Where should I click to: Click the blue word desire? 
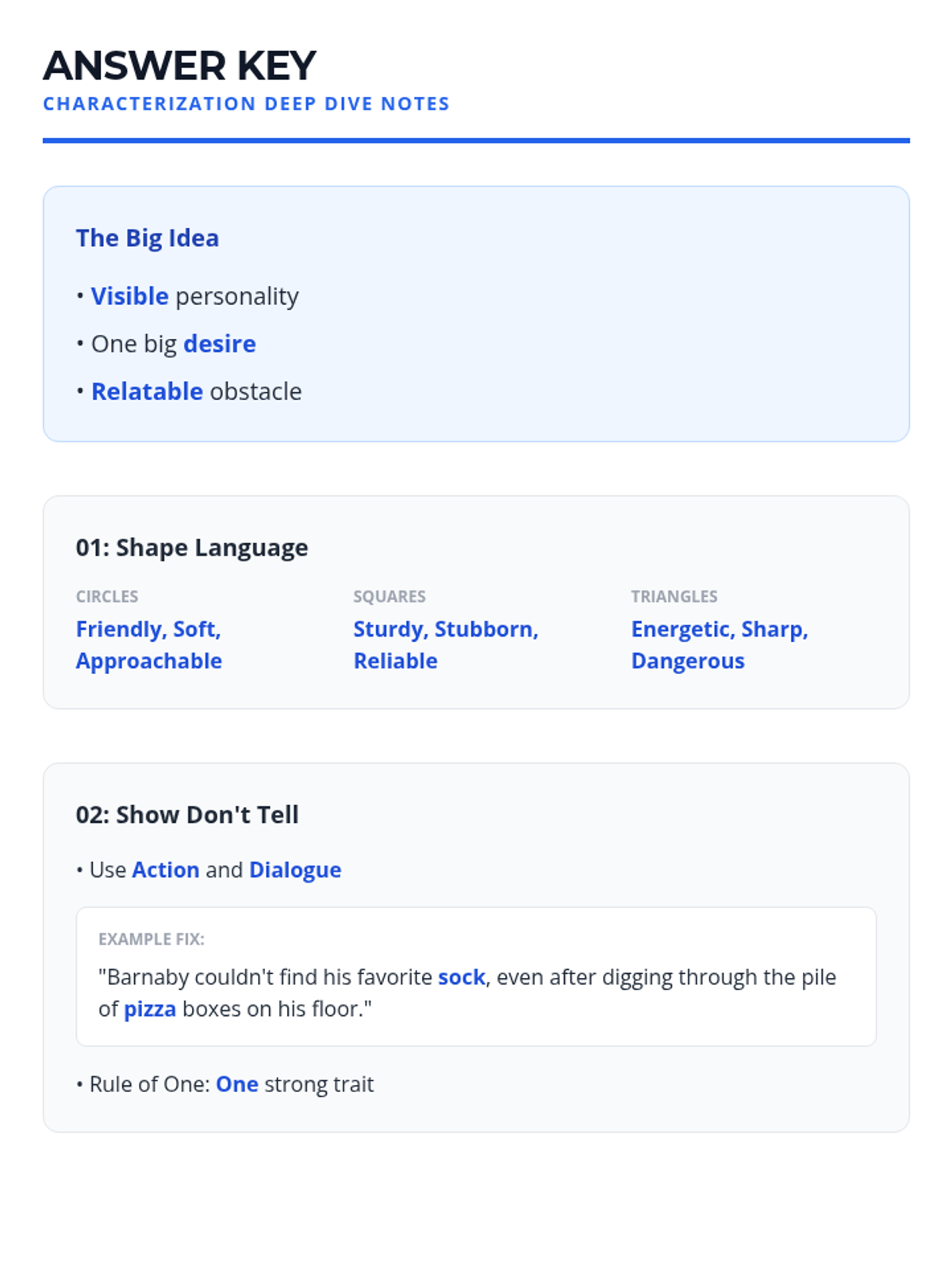[x=220, y=344]
